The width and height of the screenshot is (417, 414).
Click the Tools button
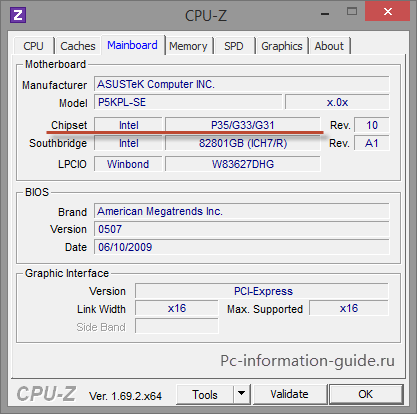pyautogui.click(x=205, y=394)
